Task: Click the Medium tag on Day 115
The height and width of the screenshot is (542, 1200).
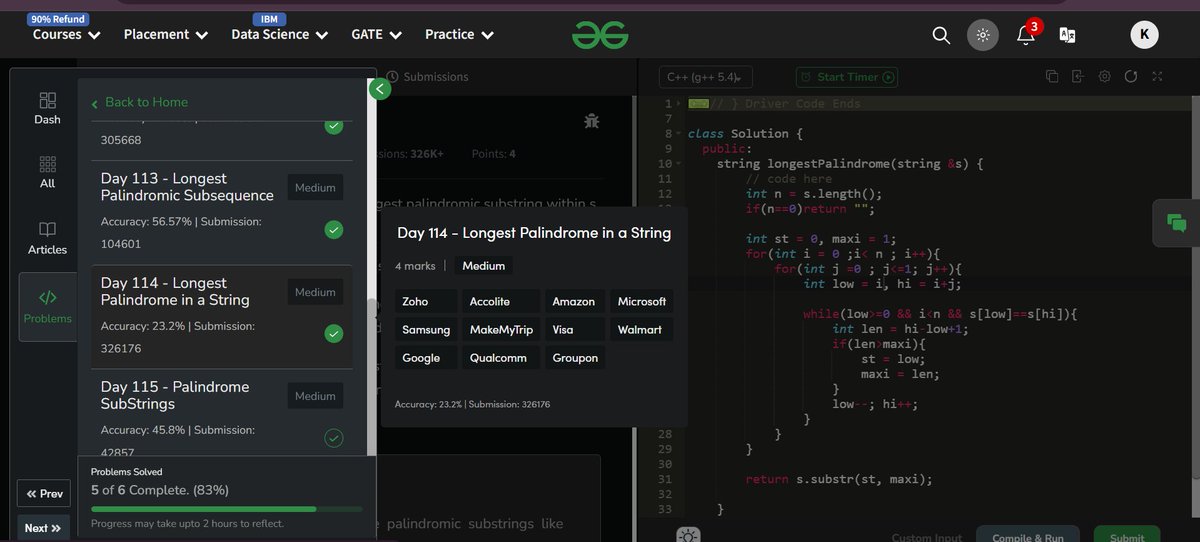Action: click(315, 396)
